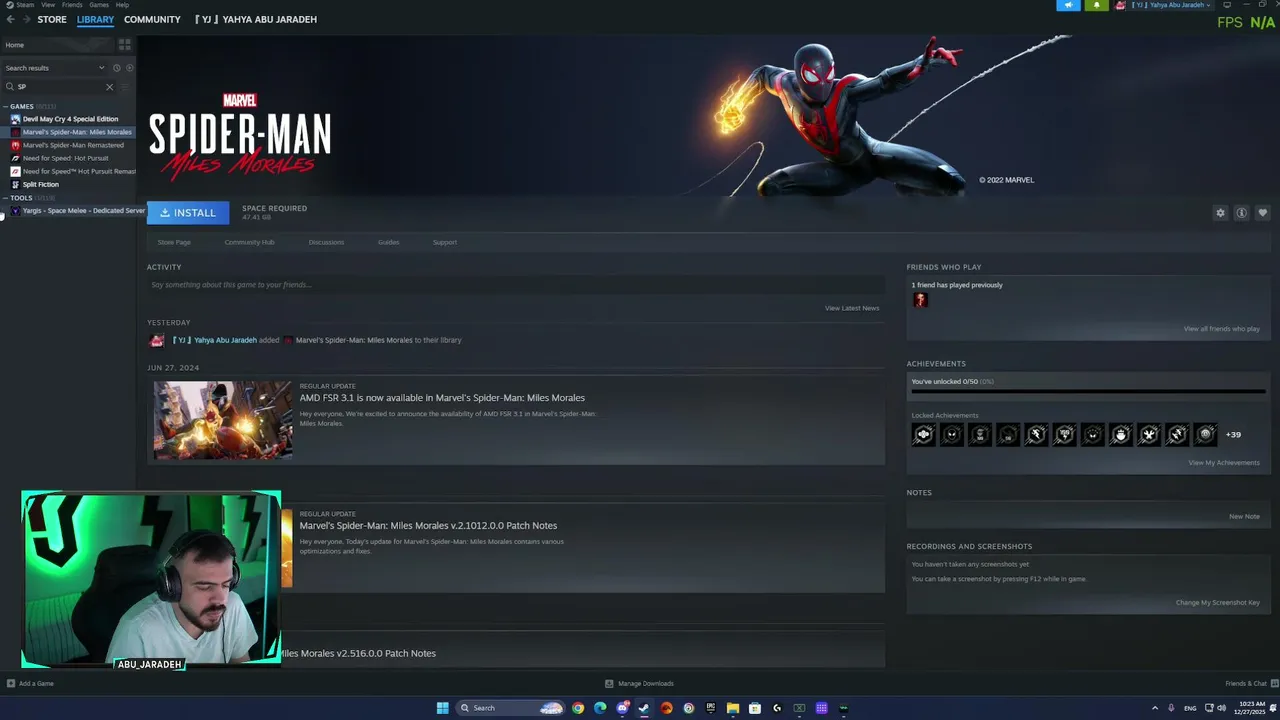Open the Friends menu
This screenshot has height=720, width=1280.
(x=72, y=5)
